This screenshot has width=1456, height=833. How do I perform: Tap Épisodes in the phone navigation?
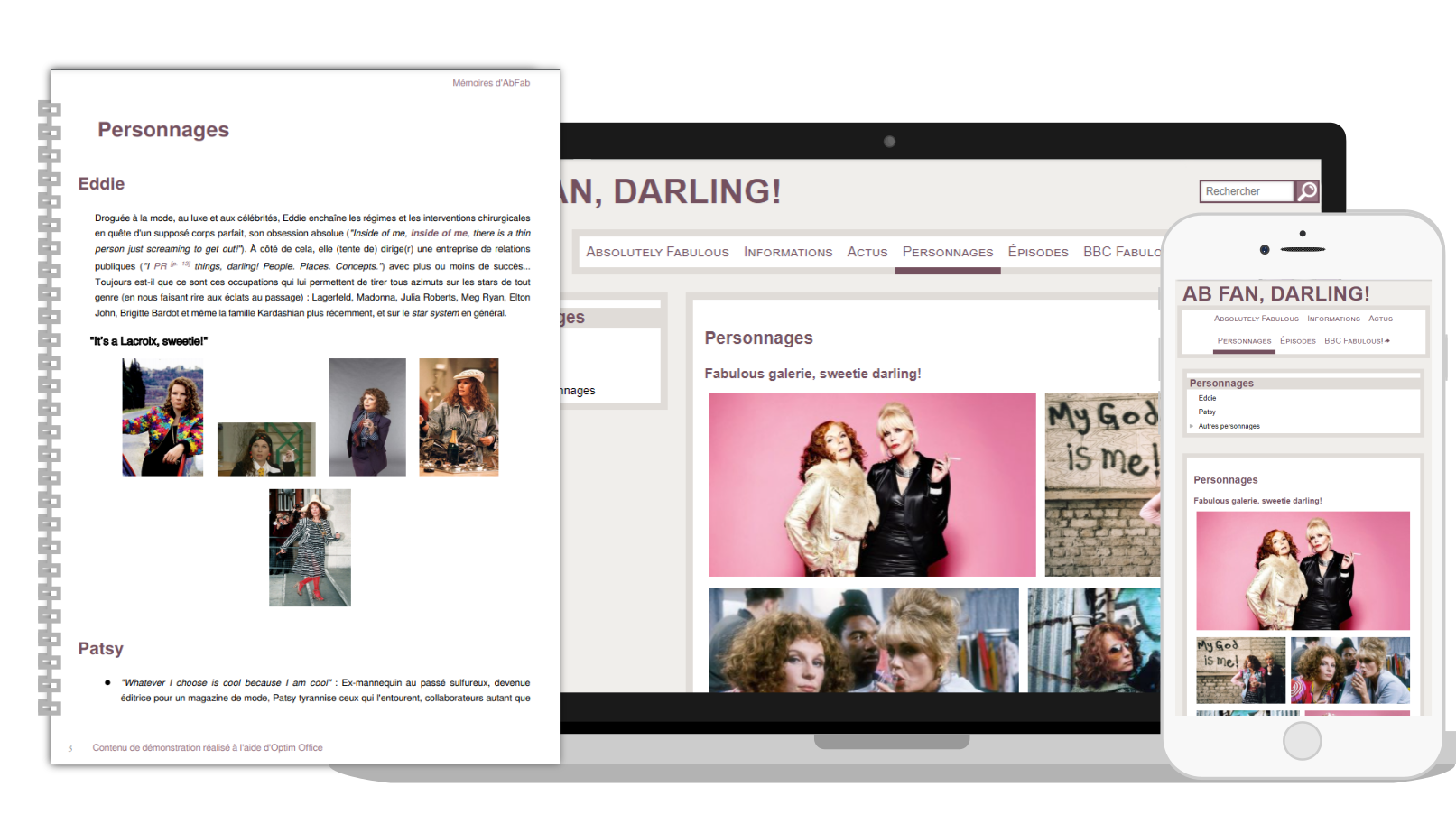point(1297,341)
